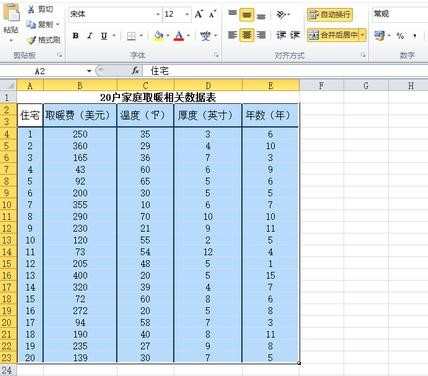Screen dimensions: 428x376
Task: Click the Paste (粘贴) clipboard icon
Action: [x=11, y=12]
